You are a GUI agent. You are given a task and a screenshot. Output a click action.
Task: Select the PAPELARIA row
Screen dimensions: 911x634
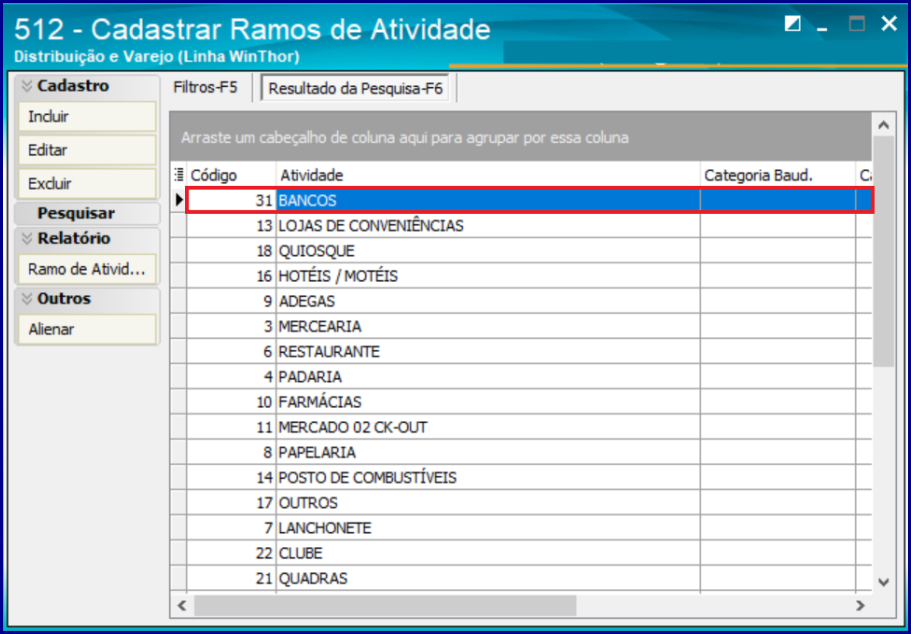tap(529, 452)
